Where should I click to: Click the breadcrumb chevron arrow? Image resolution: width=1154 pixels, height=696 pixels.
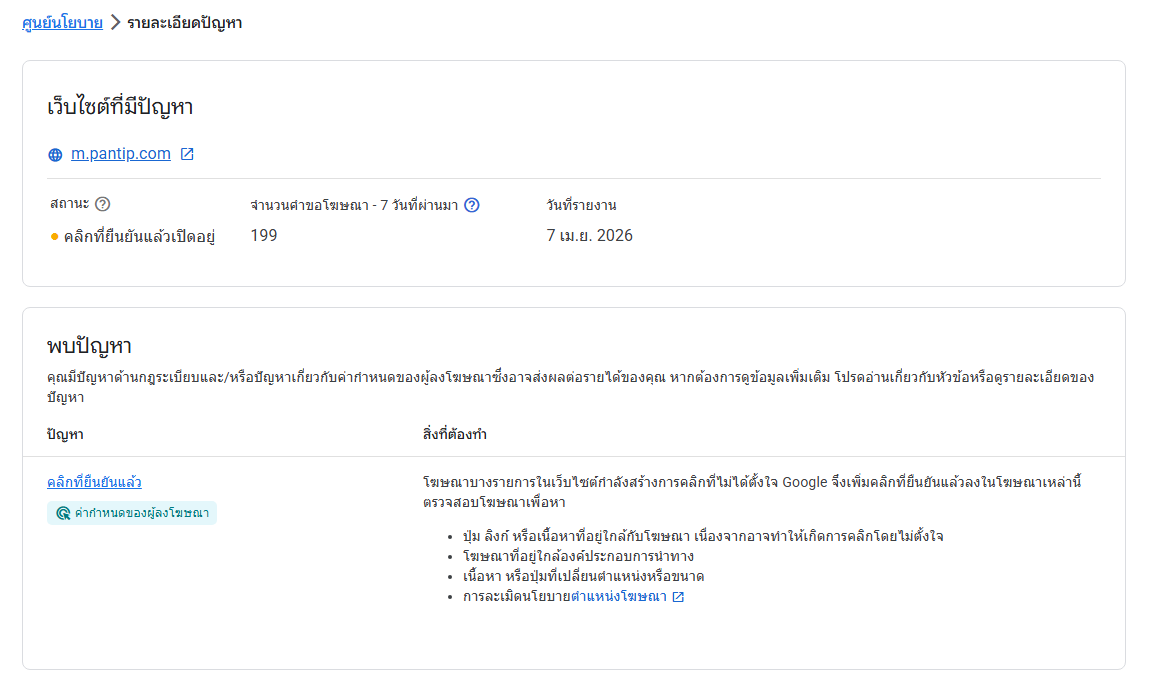point(115,22)
